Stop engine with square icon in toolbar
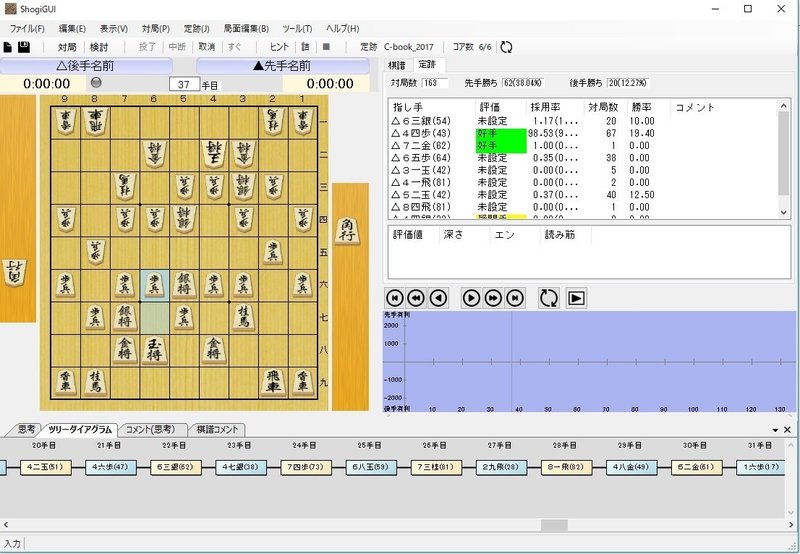This screenshot has height=554, width=800. point(326,46)
